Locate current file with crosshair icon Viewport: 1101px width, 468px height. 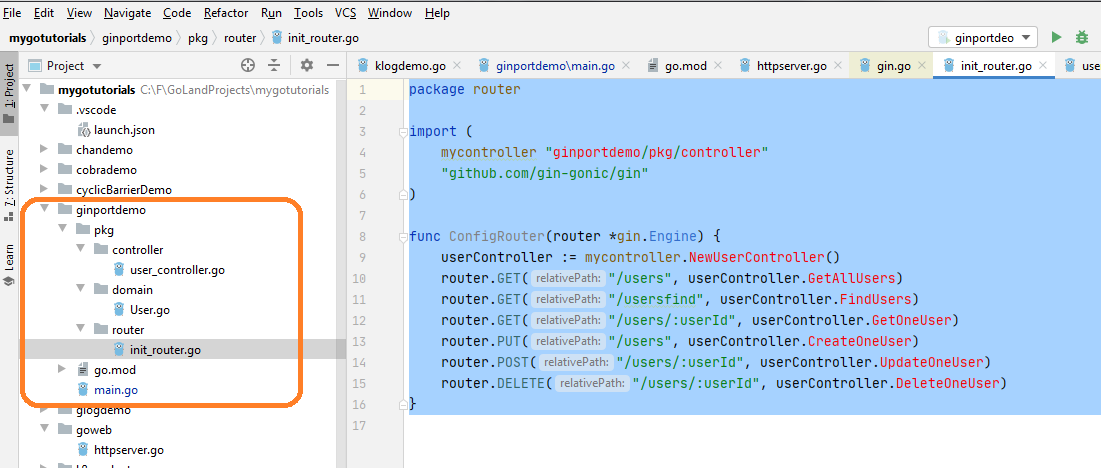(247, 66)
